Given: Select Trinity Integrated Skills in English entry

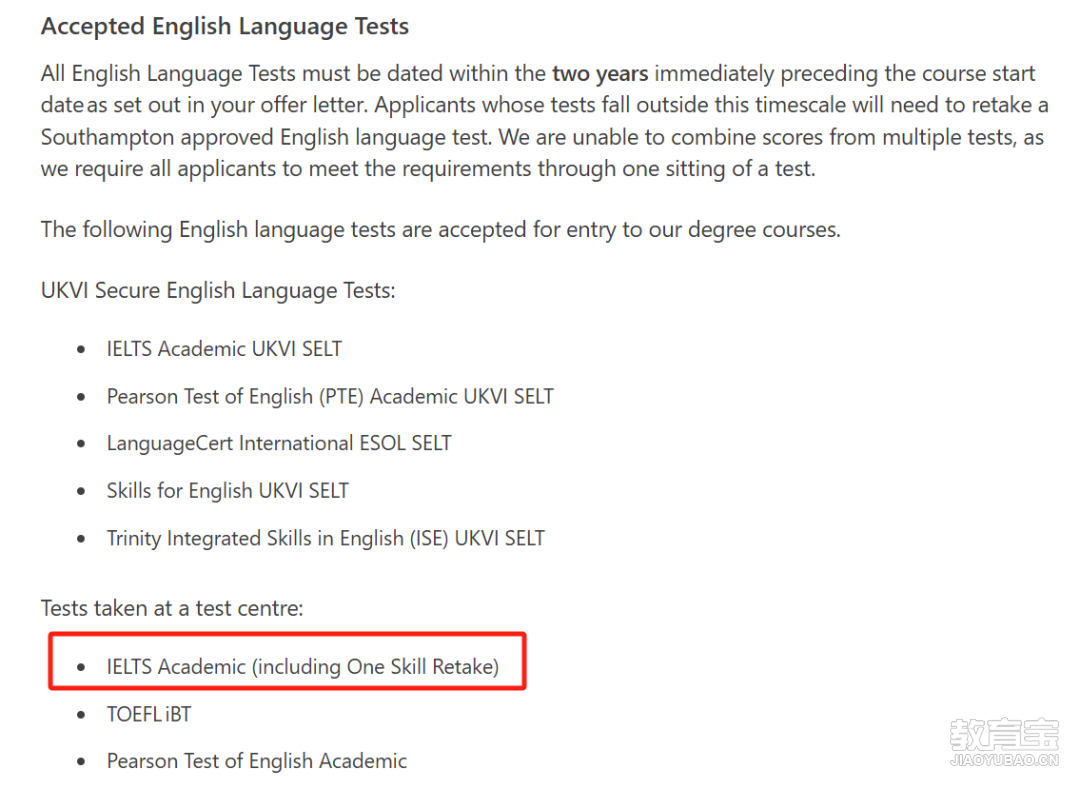Looking at the screenshot, I should point(325,538).
